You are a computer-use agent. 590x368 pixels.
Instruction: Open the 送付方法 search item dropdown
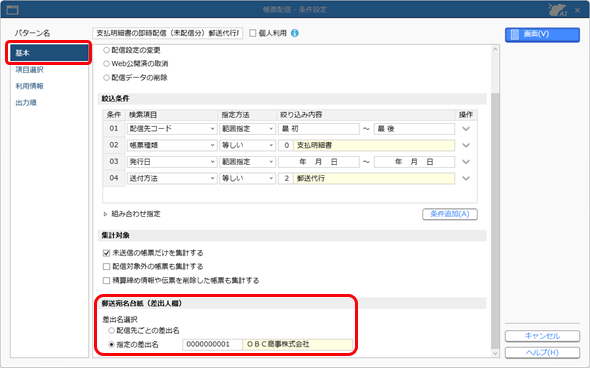tap(172, 178)
